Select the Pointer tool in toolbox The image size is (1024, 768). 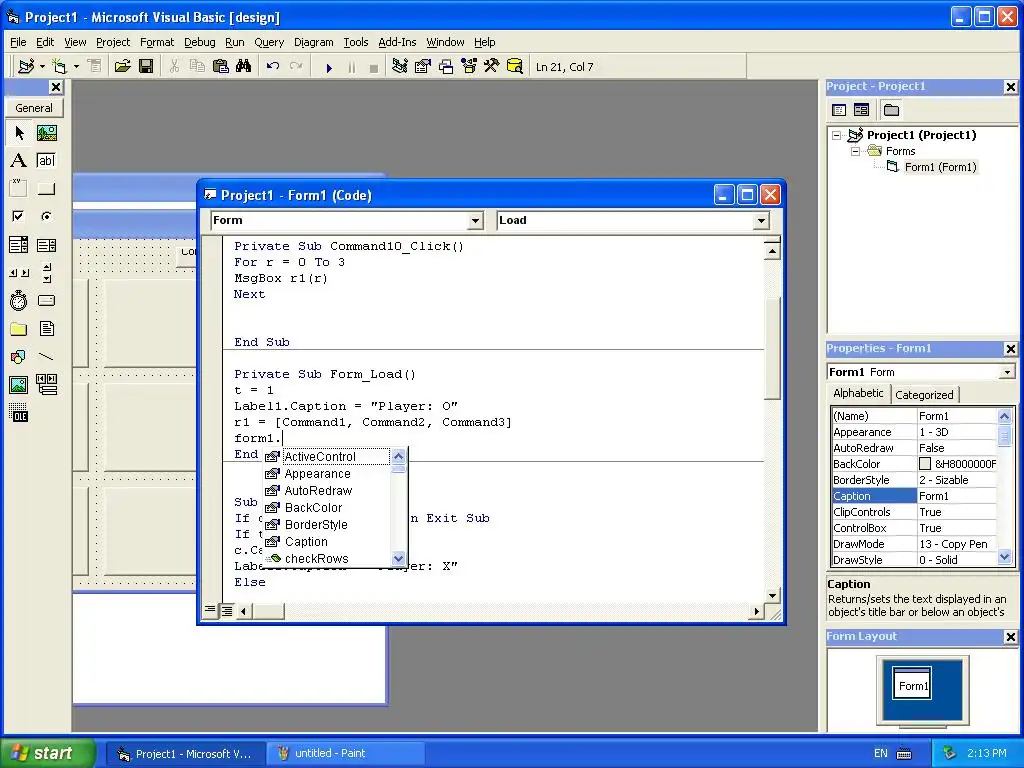(x=18, y=133)
